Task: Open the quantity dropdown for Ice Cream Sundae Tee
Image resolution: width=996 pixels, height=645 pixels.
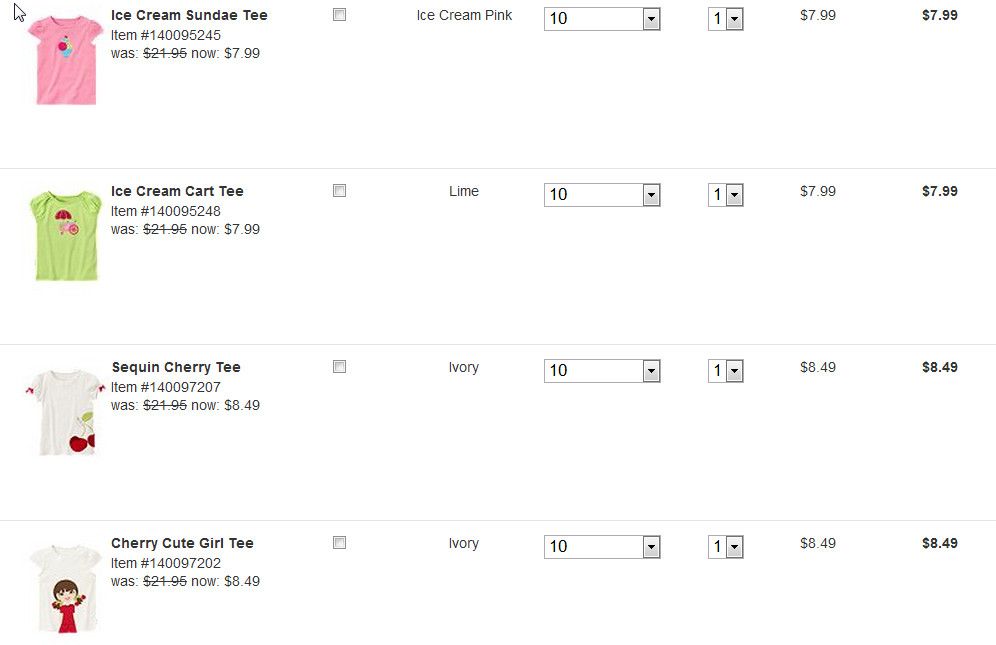Action: coord(725,19)
